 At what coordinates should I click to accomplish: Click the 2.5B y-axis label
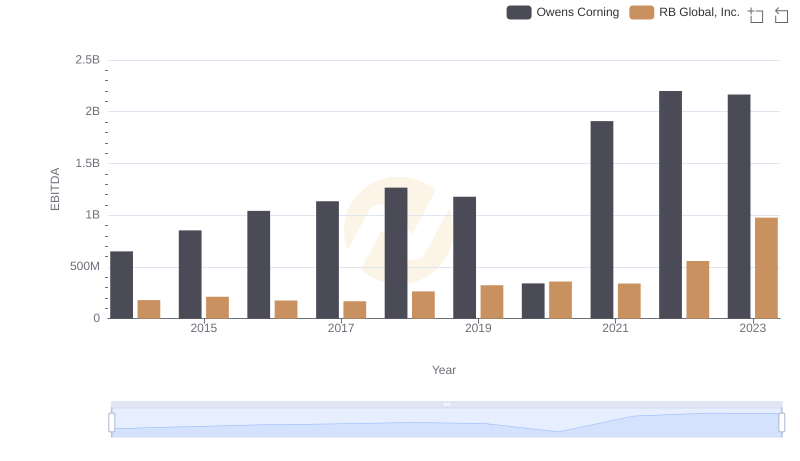click(88, 60)
